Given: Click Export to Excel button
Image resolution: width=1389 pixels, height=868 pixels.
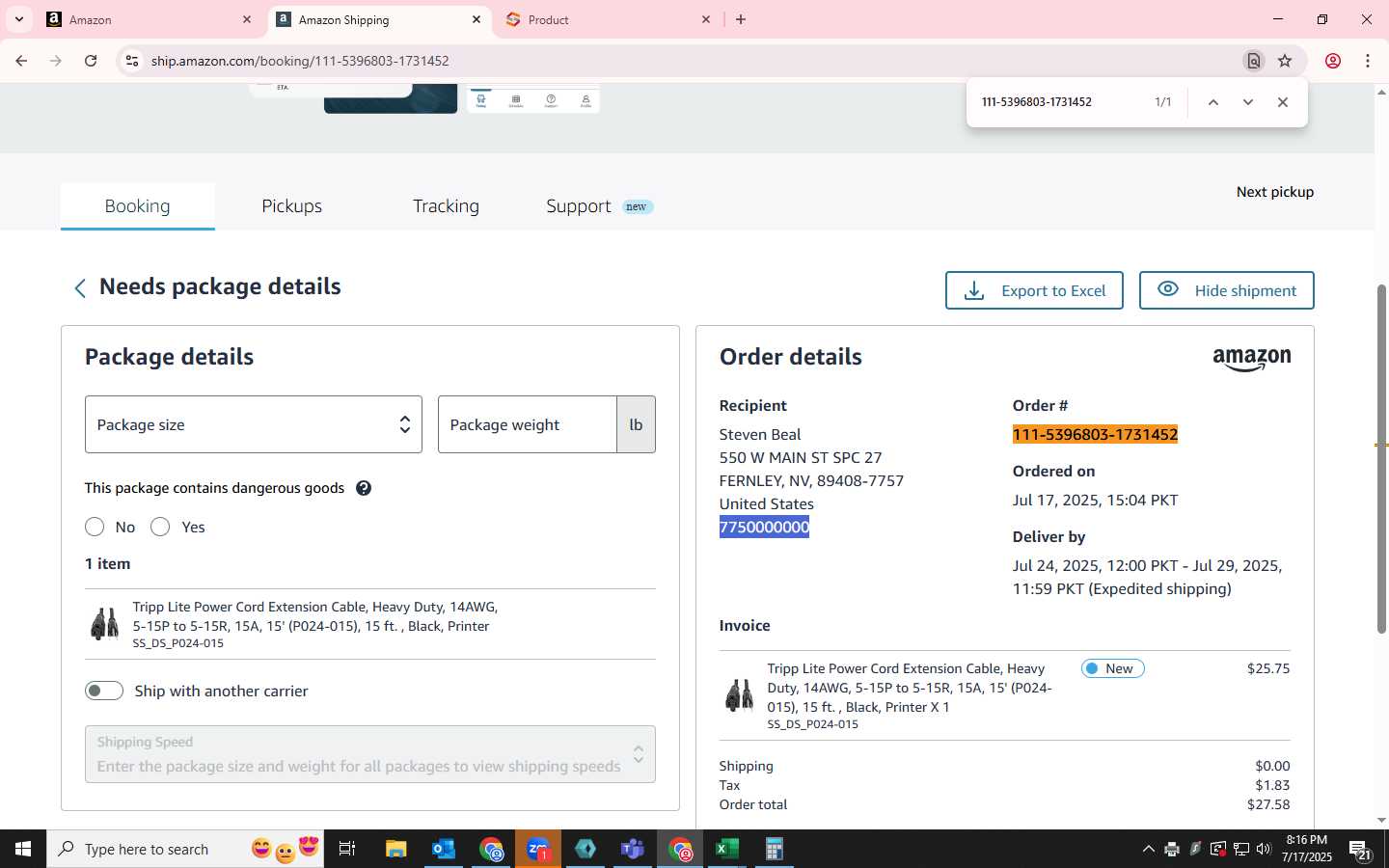Looking at the screenshot, I should pos(1034,290).
